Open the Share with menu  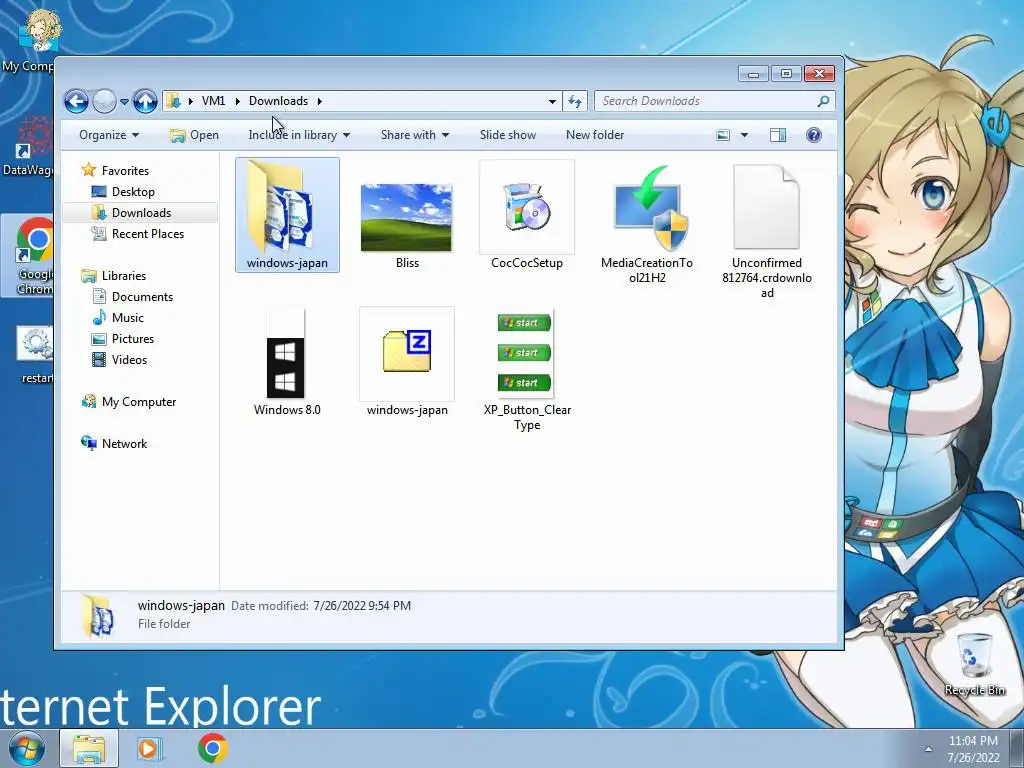(x=415, y=135)
